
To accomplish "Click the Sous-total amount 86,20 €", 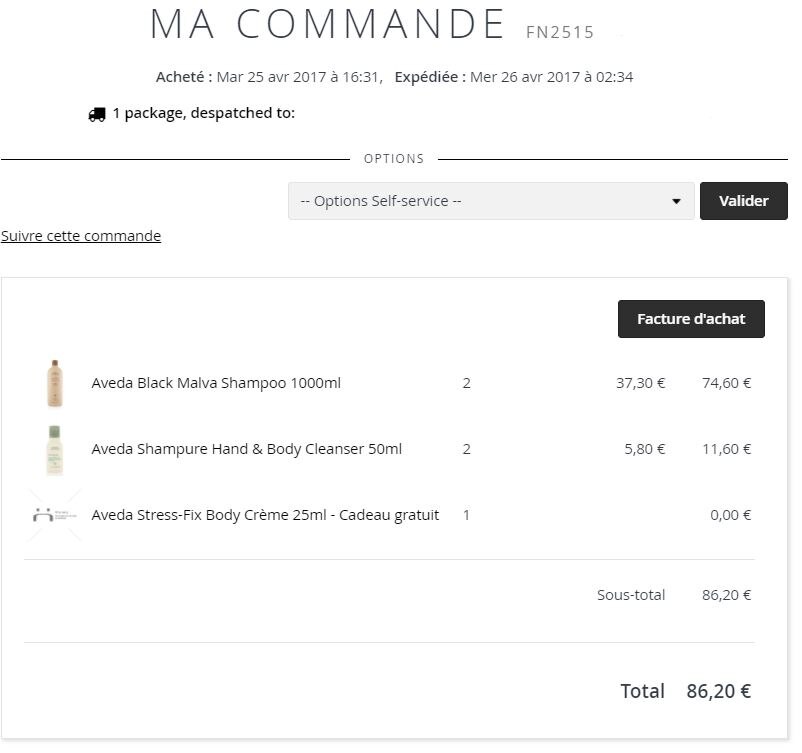I will point(726,595).
